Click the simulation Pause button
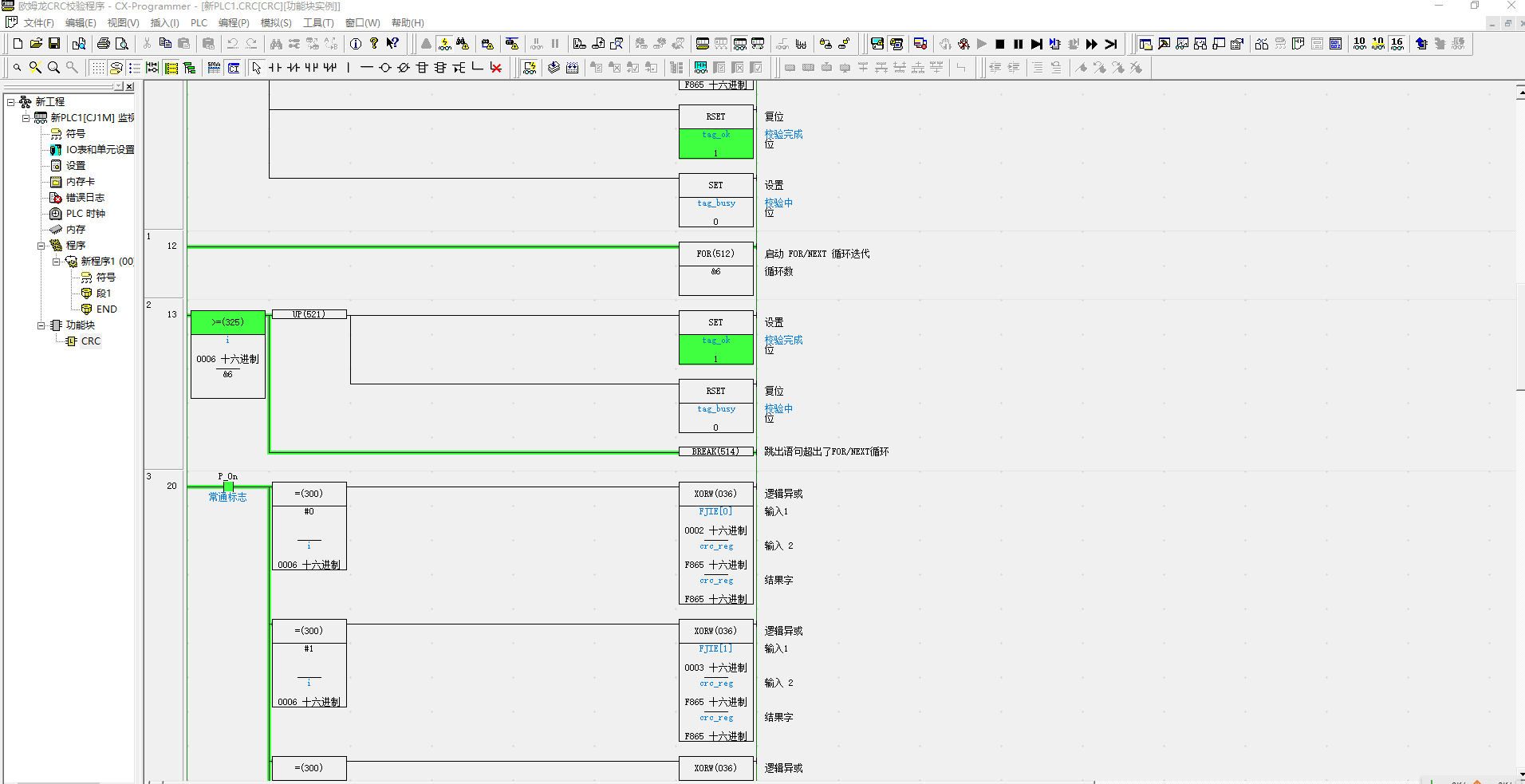 pyautogui.click(x=1019, y=44)
